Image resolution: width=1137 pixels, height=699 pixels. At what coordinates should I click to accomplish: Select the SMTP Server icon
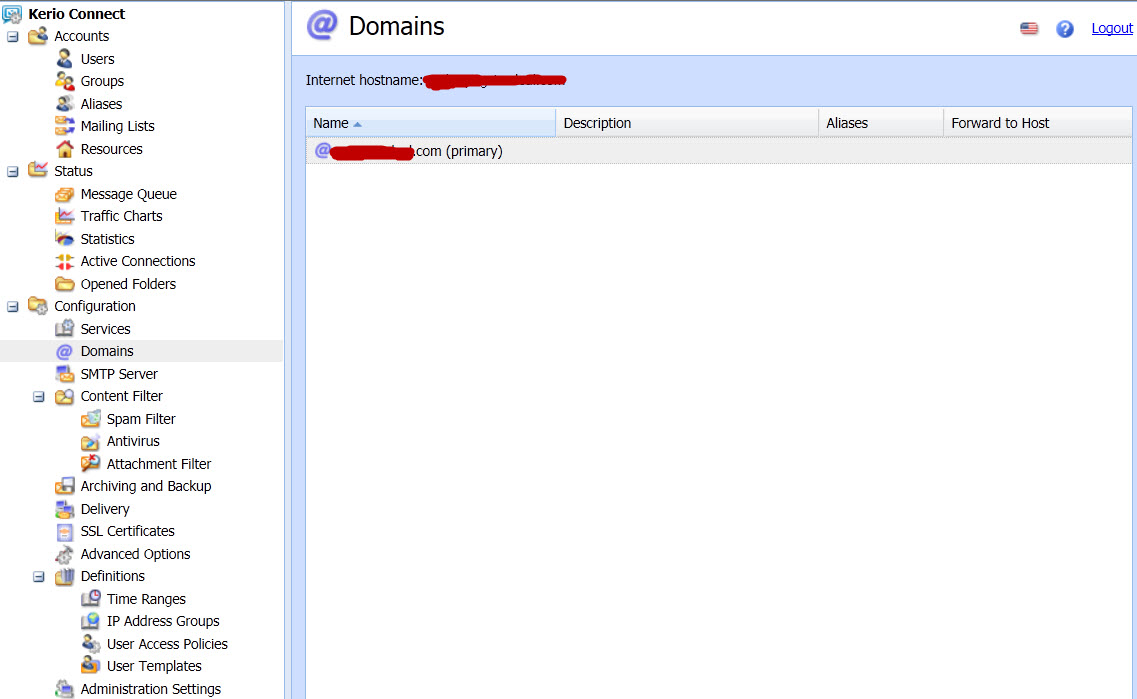[x=65, y=373]
